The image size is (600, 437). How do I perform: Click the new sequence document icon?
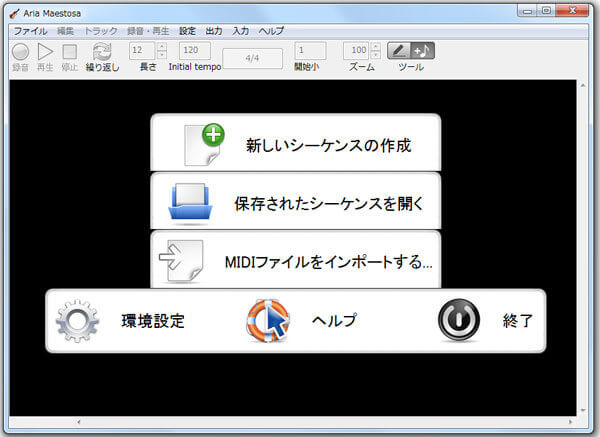pyautogui.click(x=205, y=144)
